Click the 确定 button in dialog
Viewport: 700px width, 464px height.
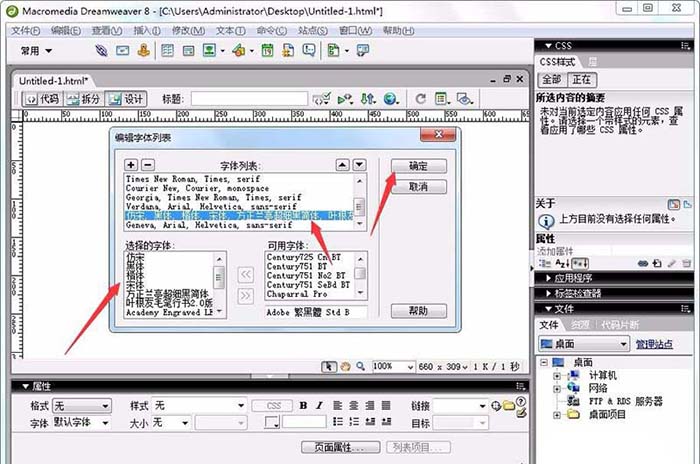(x=419, y=166)
